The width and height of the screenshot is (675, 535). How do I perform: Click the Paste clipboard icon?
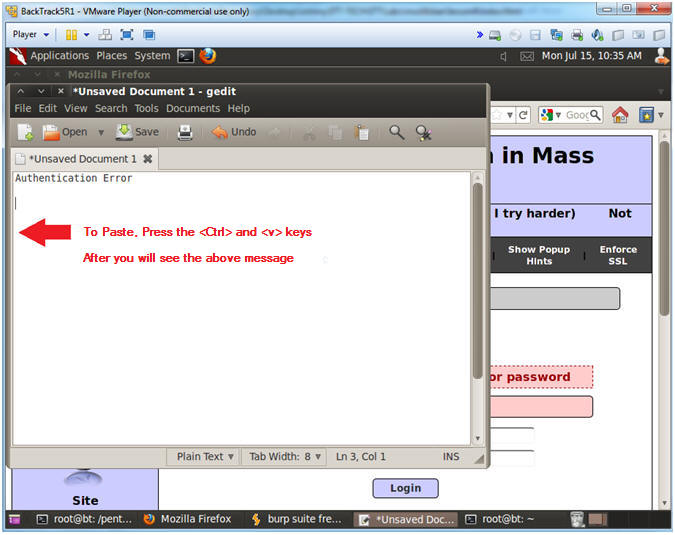tap(362, 133)
